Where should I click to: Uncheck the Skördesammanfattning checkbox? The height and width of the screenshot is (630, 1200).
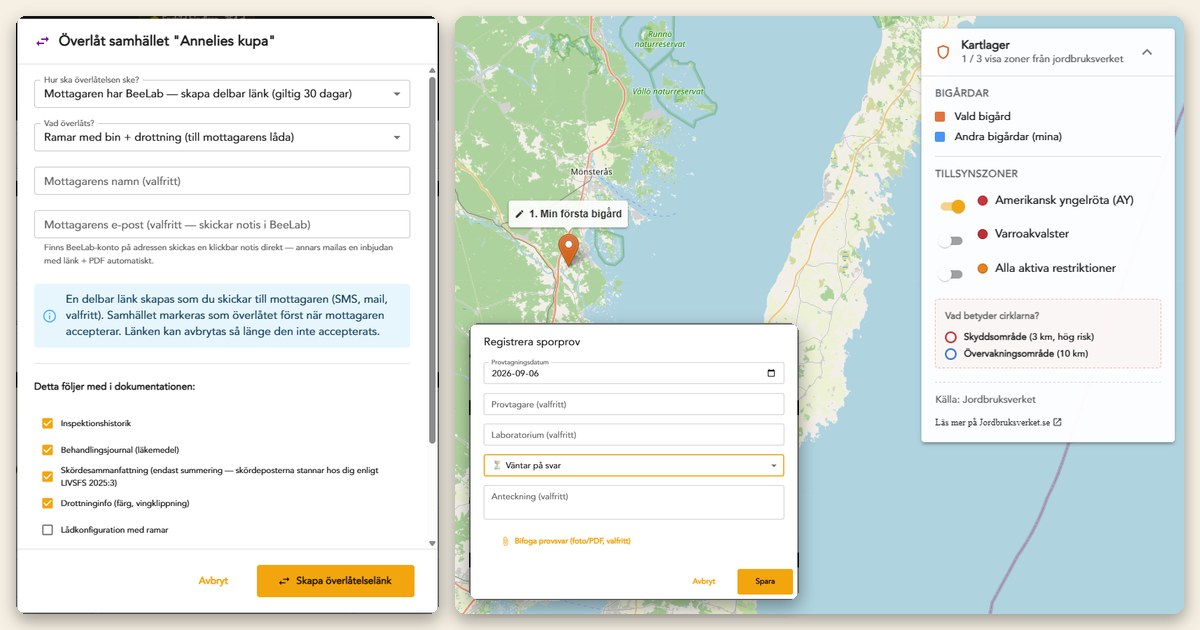point(47,477)
